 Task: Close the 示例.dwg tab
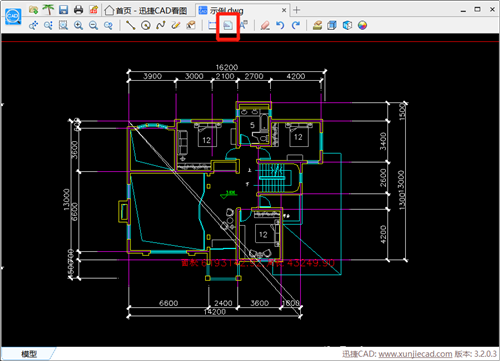pos(284,10)
